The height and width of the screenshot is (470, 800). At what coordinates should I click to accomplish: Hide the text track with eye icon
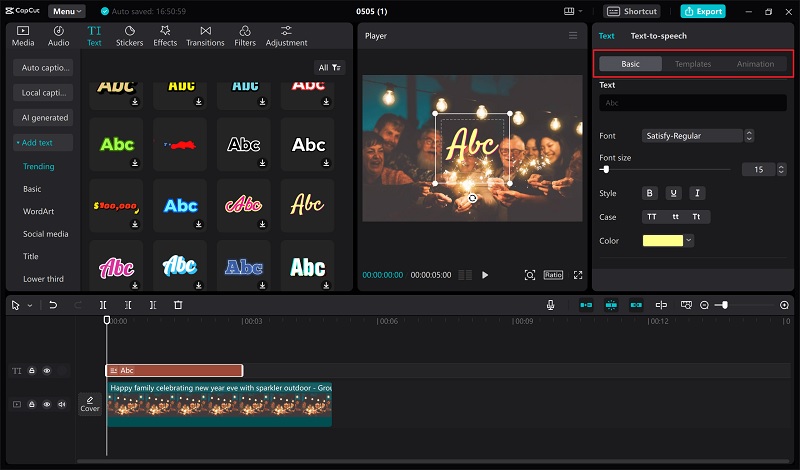click(x=46, y=371)
